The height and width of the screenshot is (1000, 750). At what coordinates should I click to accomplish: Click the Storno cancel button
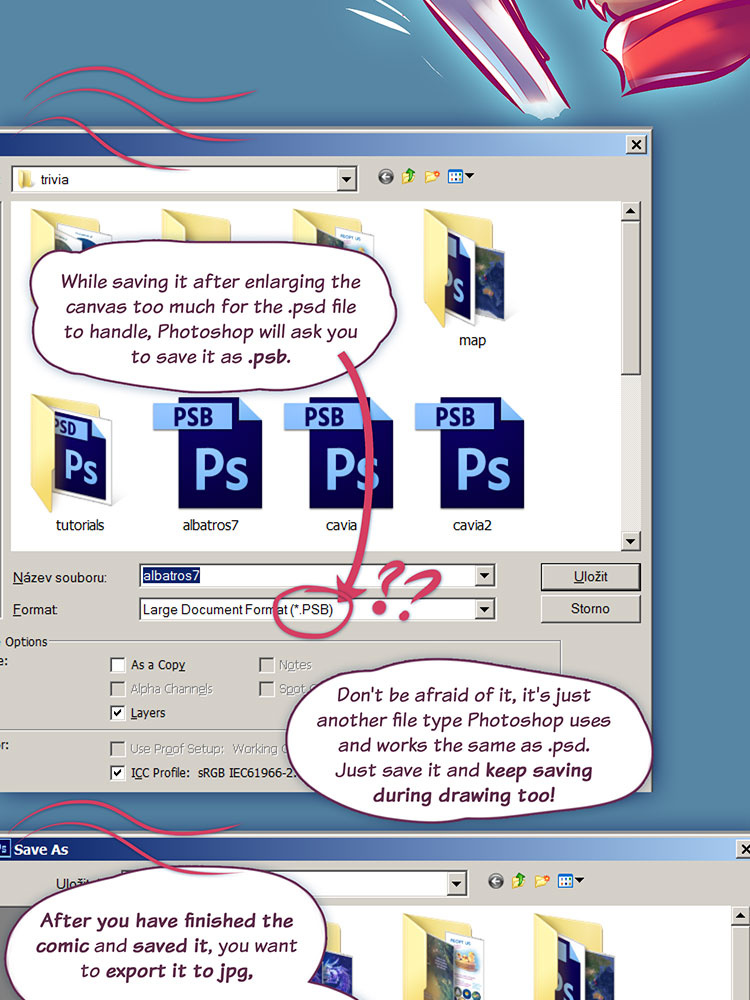(x=589, y=608)
